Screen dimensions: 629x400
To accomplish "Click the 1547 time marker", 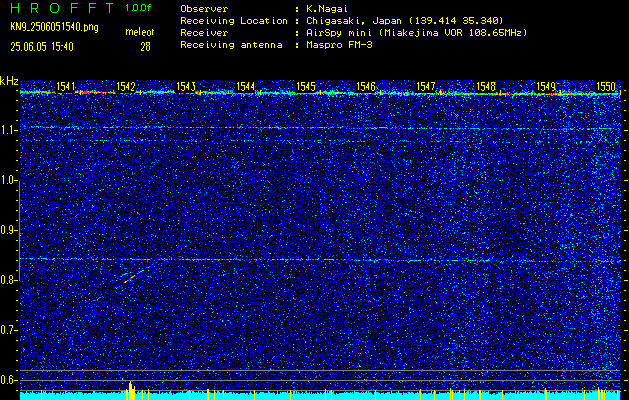I will (426, 86).
